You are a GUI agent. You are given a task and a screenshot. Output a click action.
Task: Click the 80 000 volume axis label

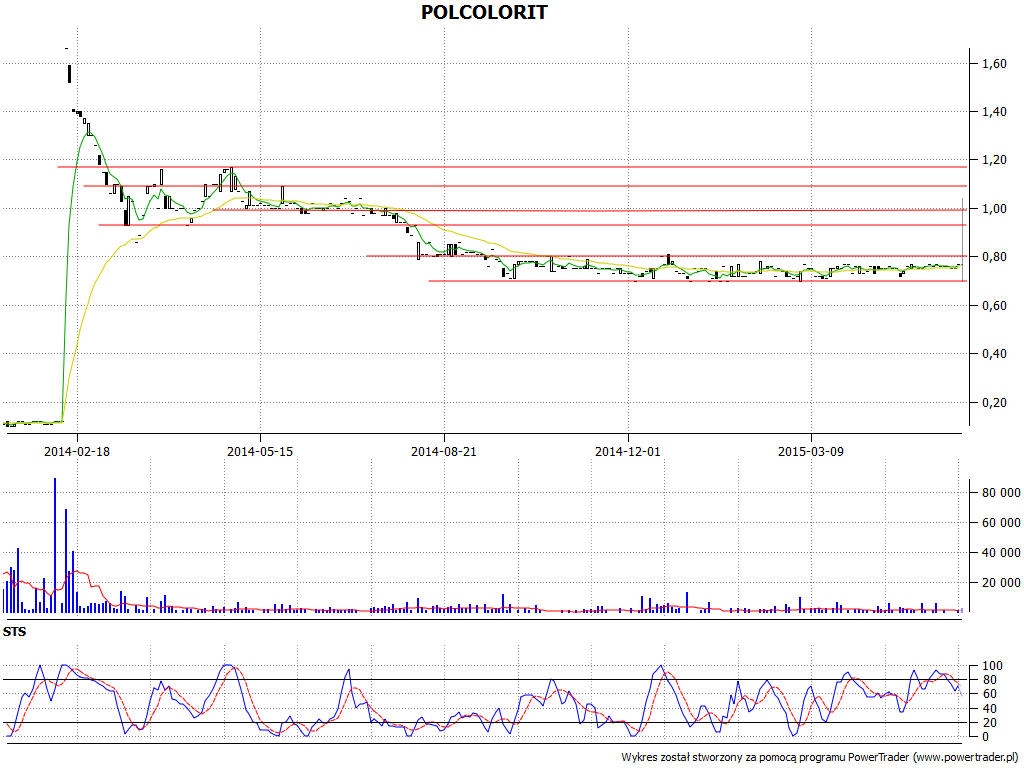[1000, 493]
